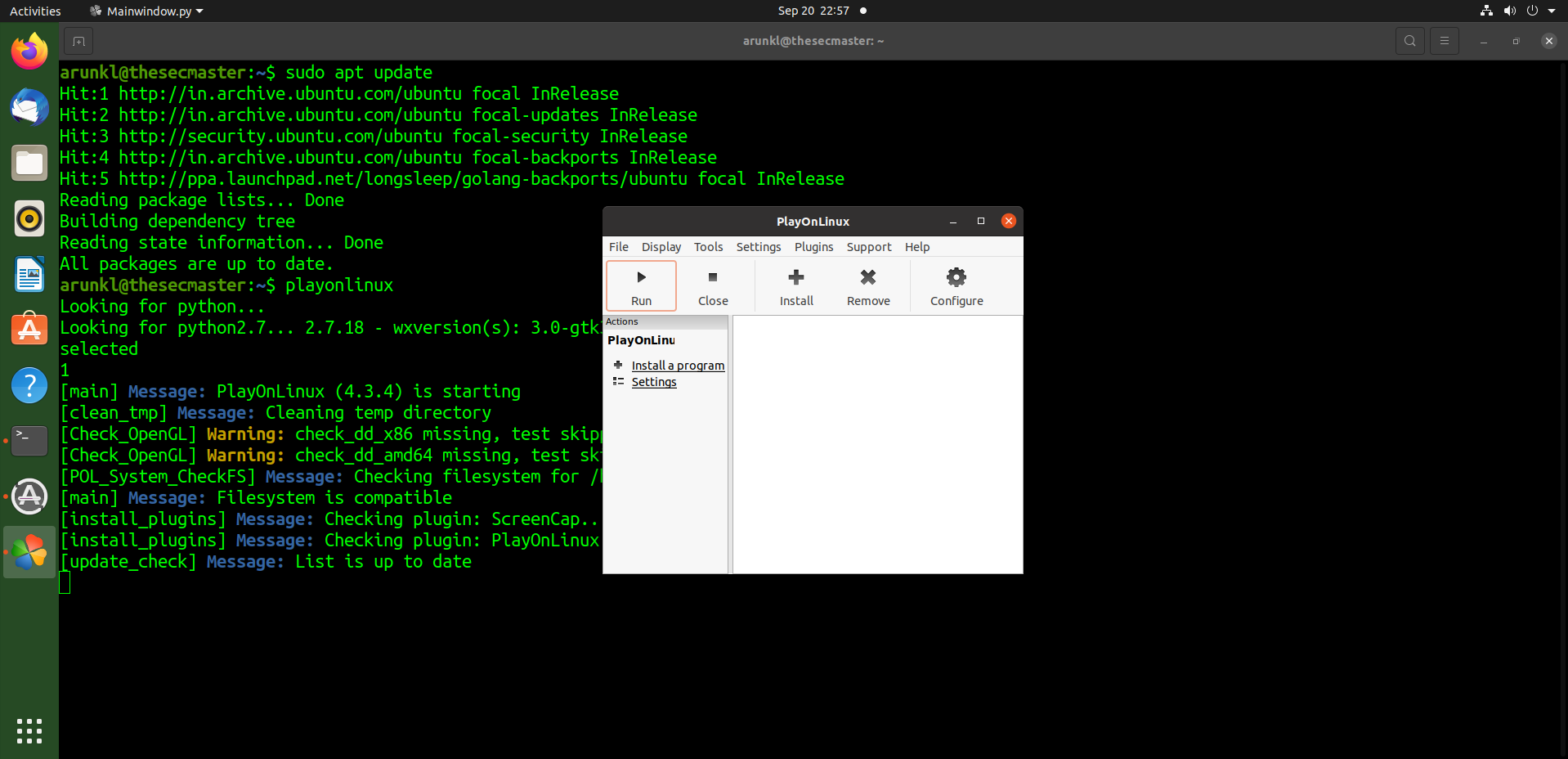This screenshot has height=759, width=1568.
Task: Click the Remove toolbar button with X icon
Action: point(868,285)
